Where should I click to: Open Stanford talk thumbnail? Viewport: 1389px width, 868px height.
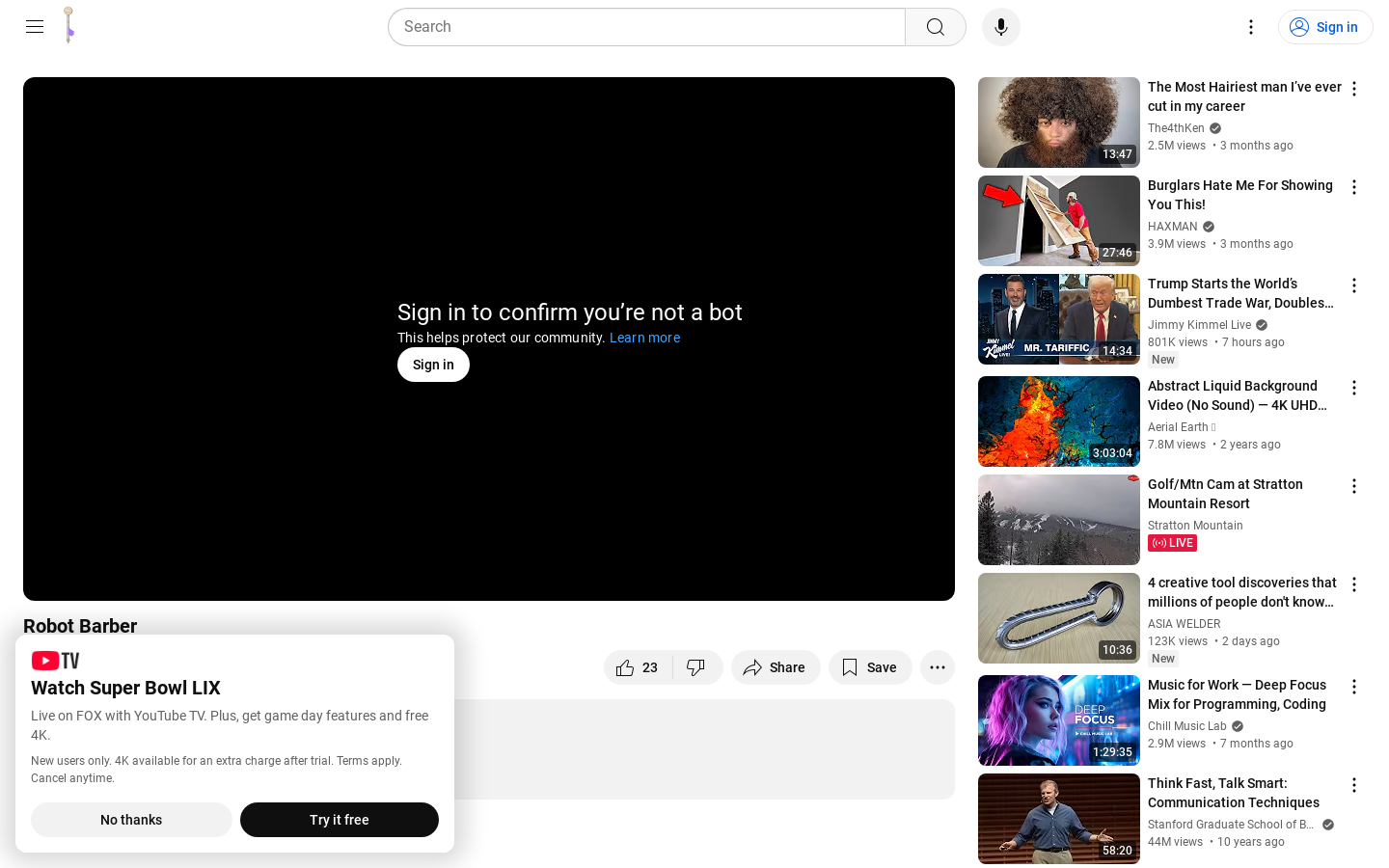[1059, 819]
